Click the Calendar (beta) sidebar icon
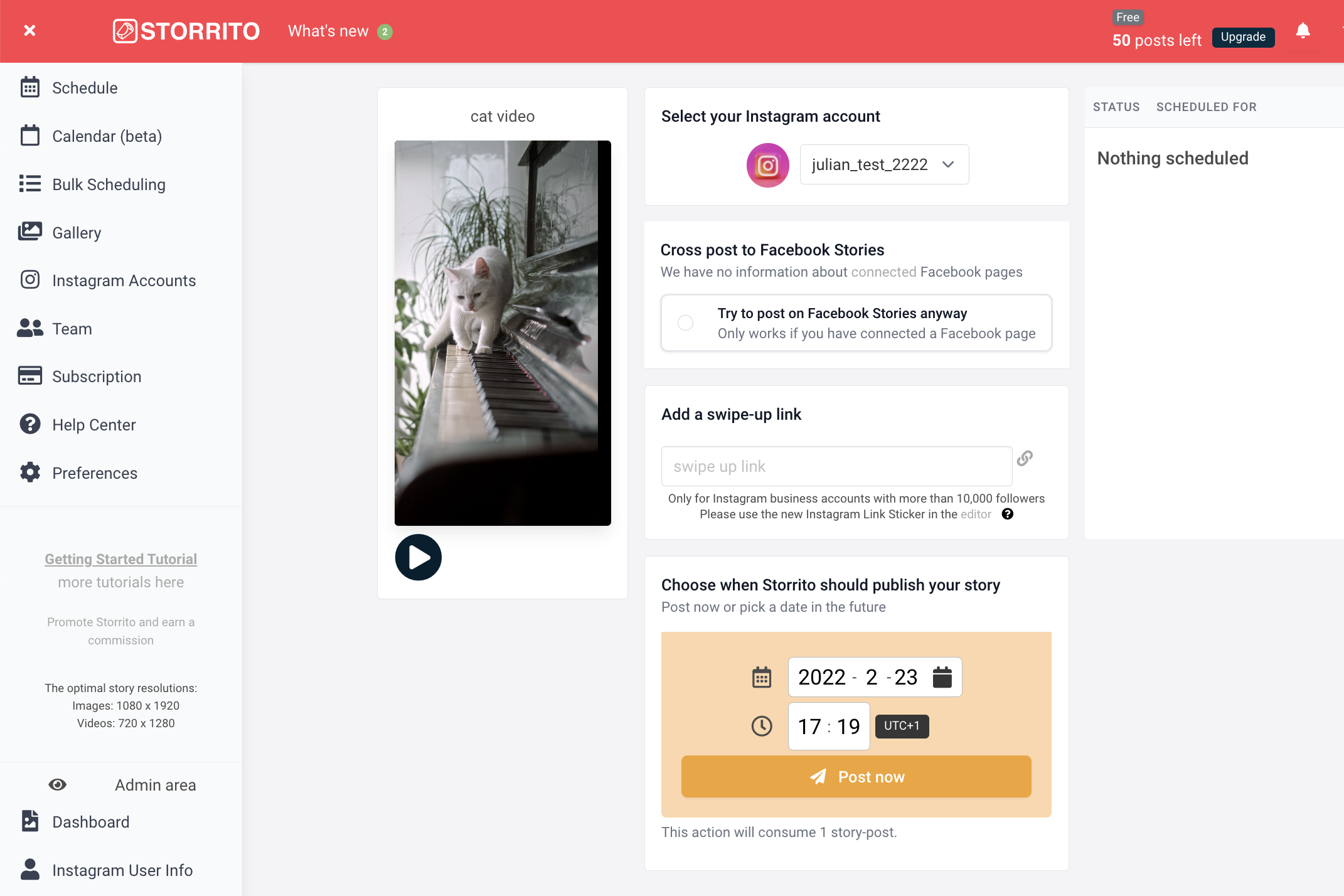The image size is (1344, 896). point(30,136)
